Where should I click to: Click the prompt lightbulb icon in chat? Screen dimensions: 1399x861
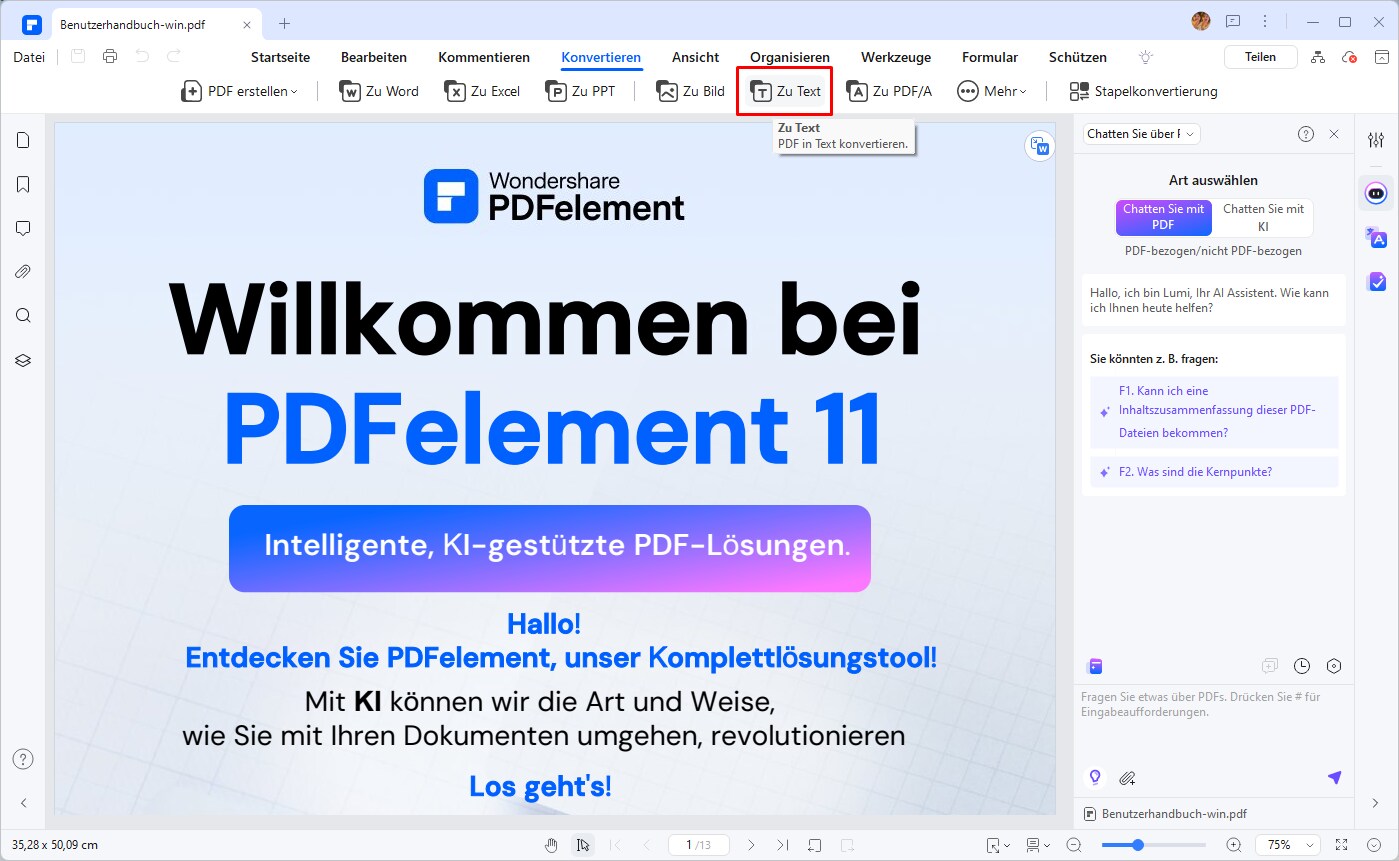pyautogui.click(x=1095, y=777)
